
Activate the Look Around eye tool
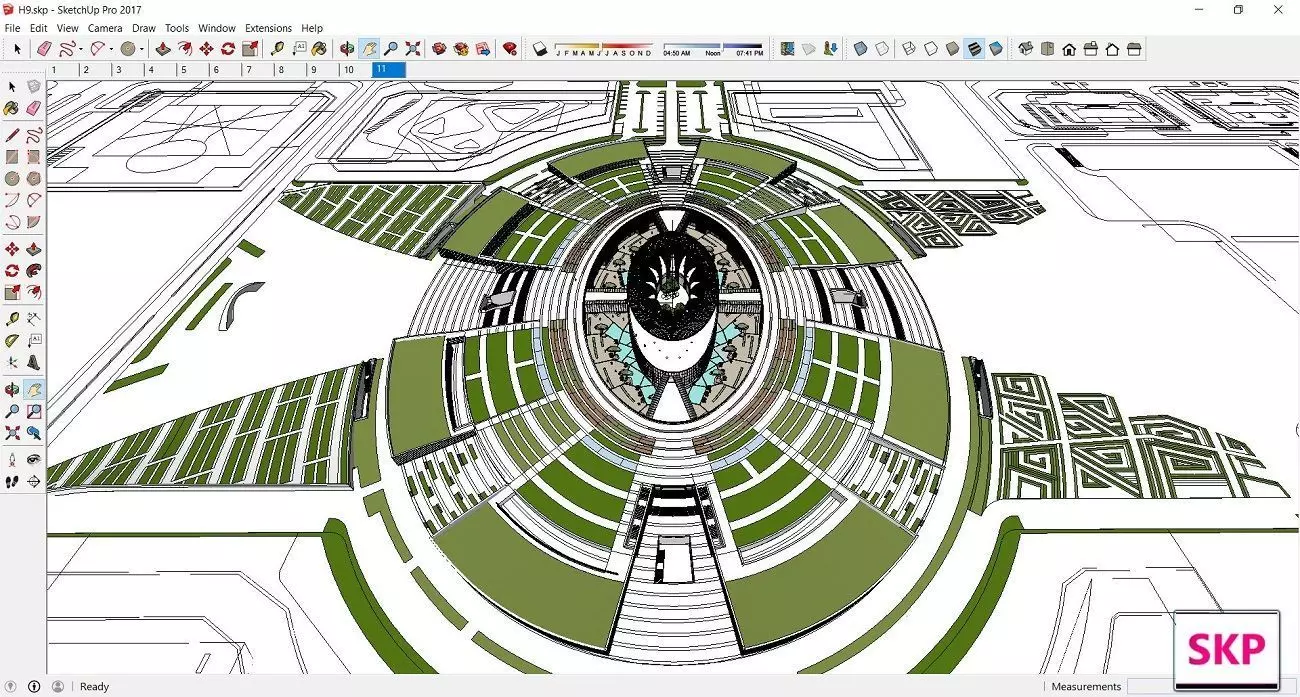tap(34, 459)
